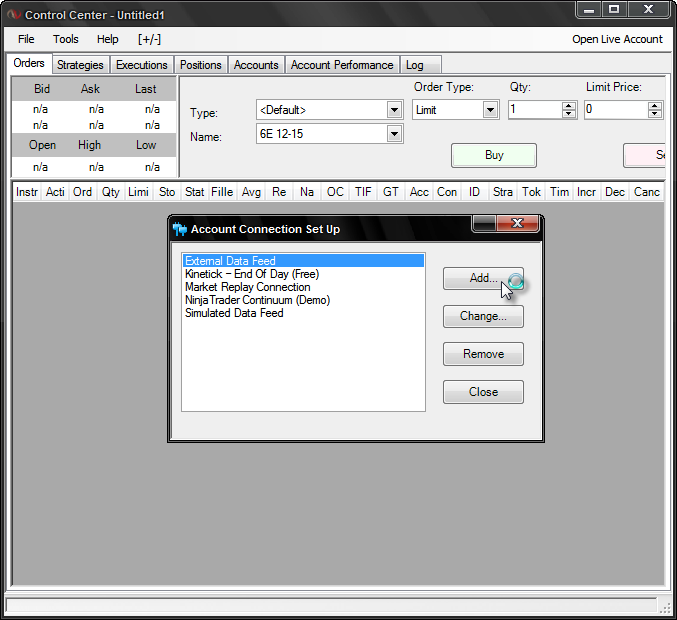677x620 pixels.
Task: Switch to the Accounts tab
Action: [x=256, y=65]
